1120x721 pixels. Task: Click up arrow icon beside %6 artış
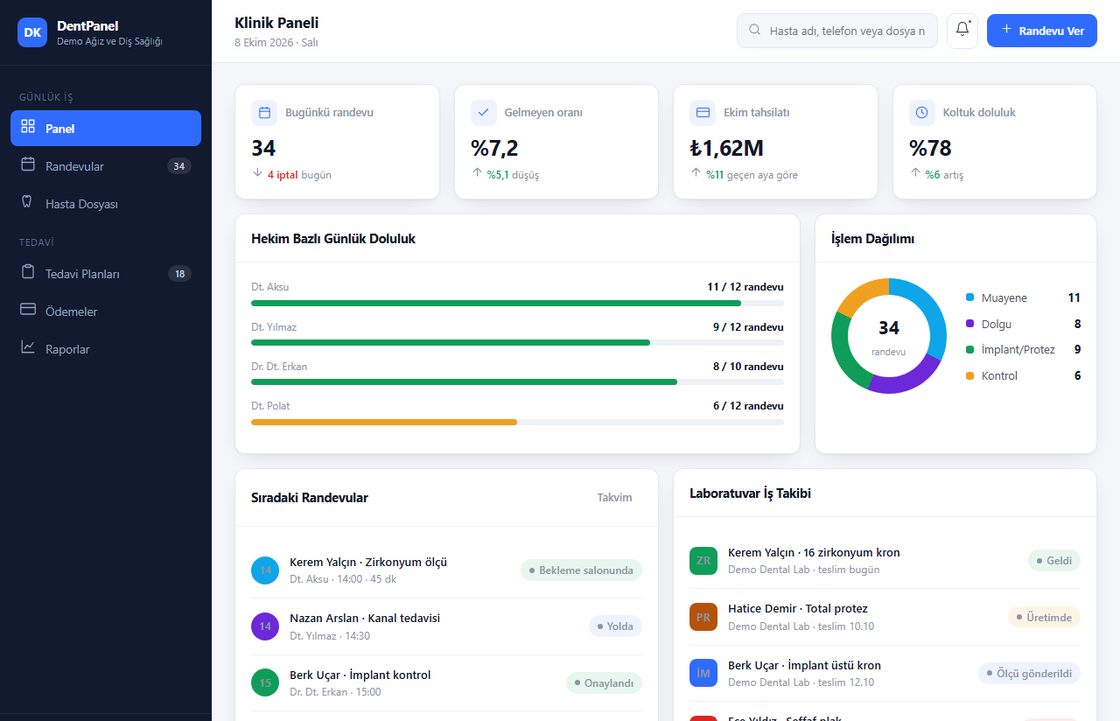point(916,173)
